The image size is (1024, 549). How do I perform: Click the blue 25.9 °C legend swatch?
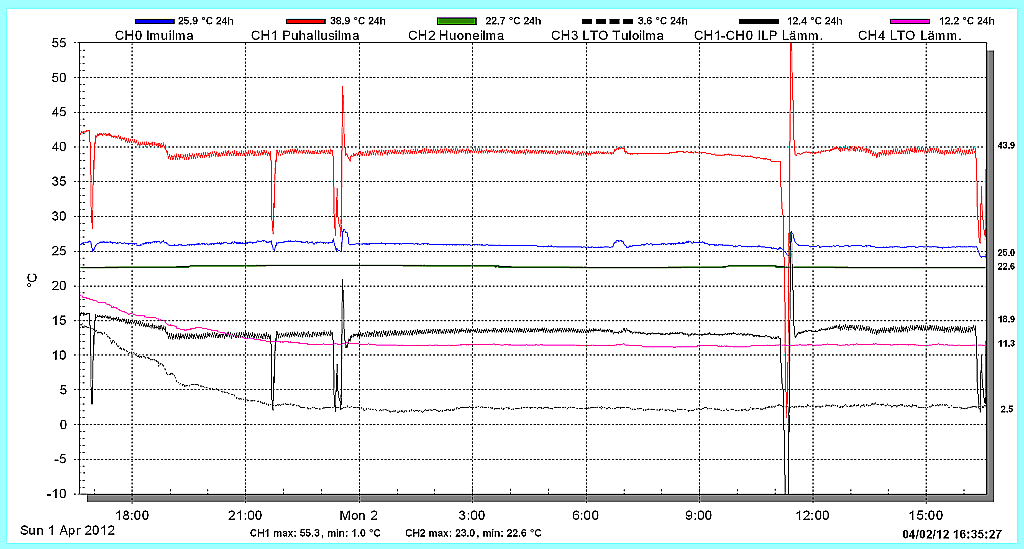coord(154,21)
